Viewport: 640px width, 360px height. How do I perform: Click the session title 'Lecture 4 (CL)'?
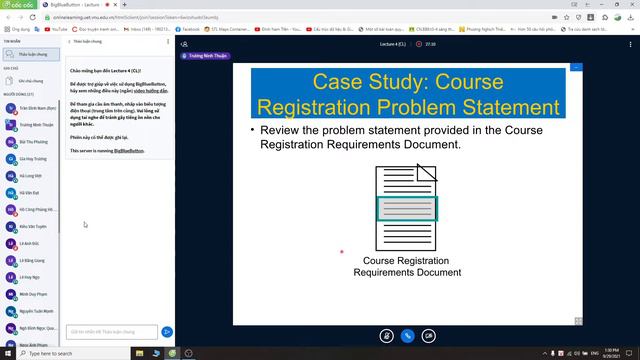click(x=393, y=44)
